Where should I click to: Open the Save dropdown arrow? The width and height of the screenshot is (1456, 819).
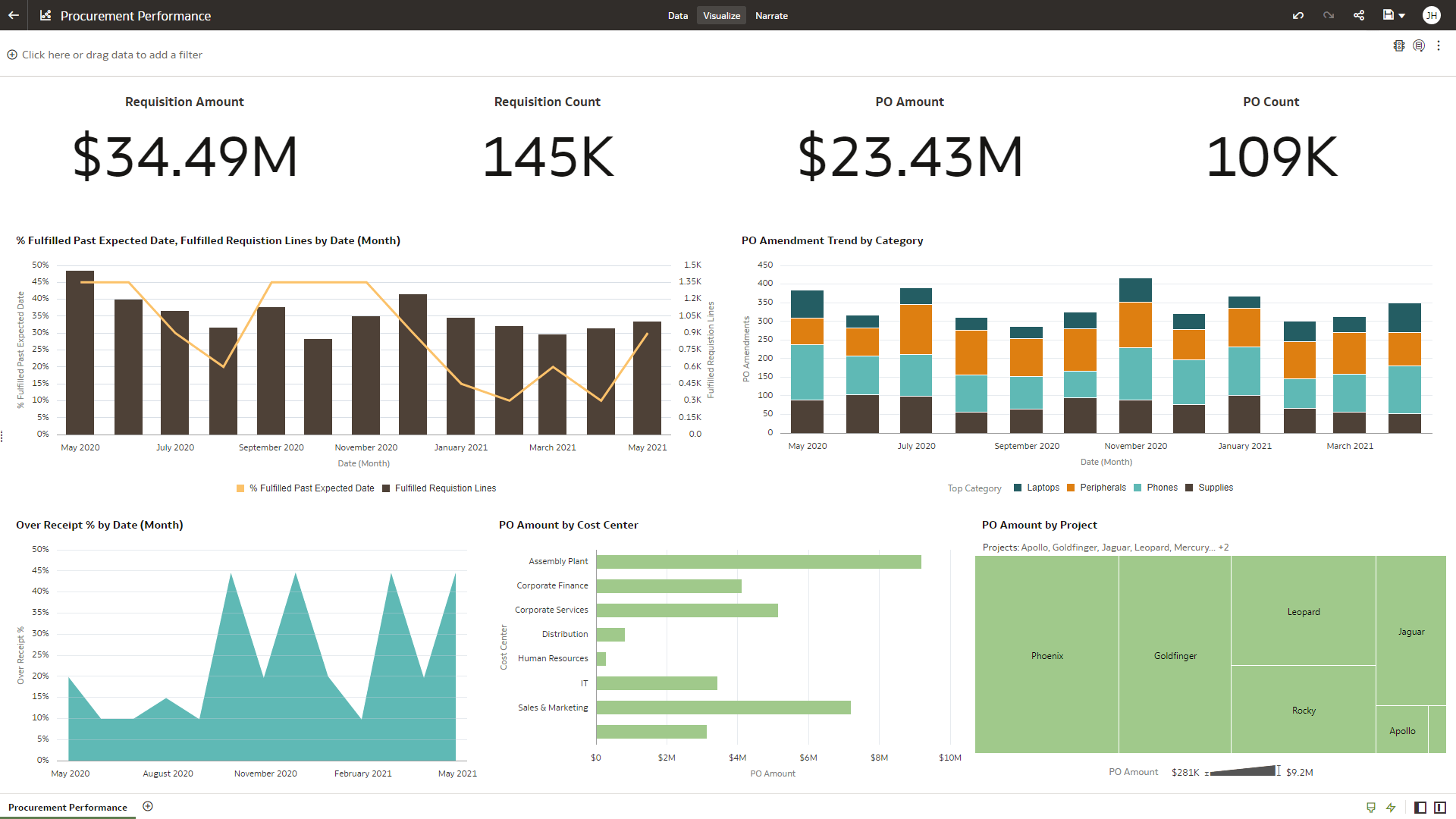(x=1404, y=15)
